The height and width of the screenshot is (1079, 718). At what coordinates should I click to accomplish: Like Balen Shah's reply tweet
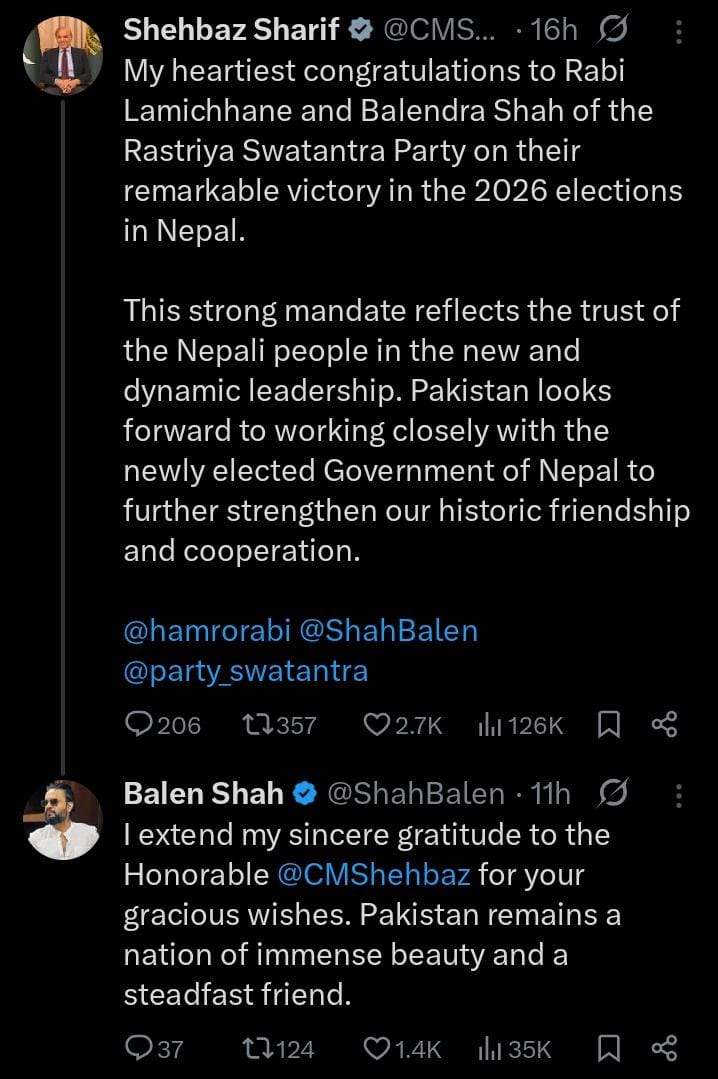[x=376, y=1048]
